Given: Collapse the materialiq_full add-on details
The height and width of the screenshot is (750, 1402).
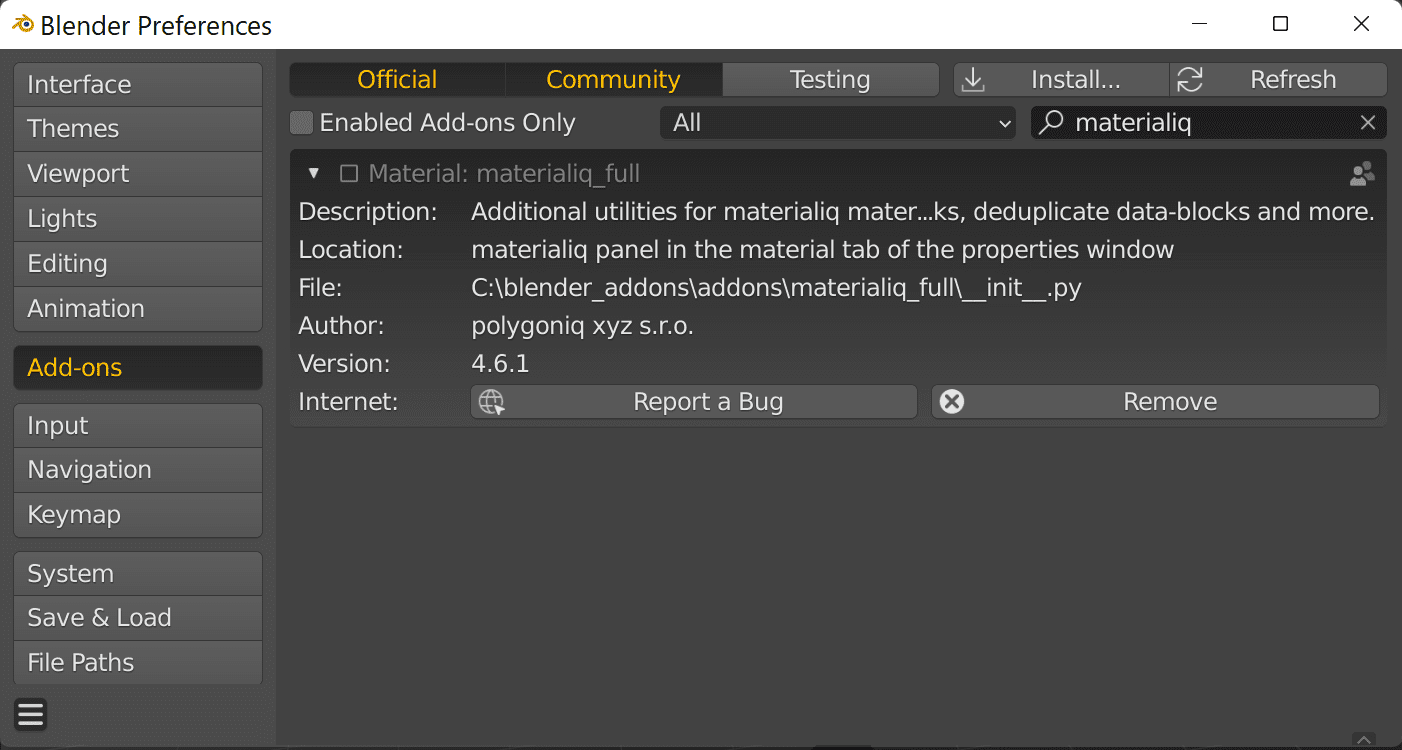Looking at the screenshot, I should coord(313,174).
